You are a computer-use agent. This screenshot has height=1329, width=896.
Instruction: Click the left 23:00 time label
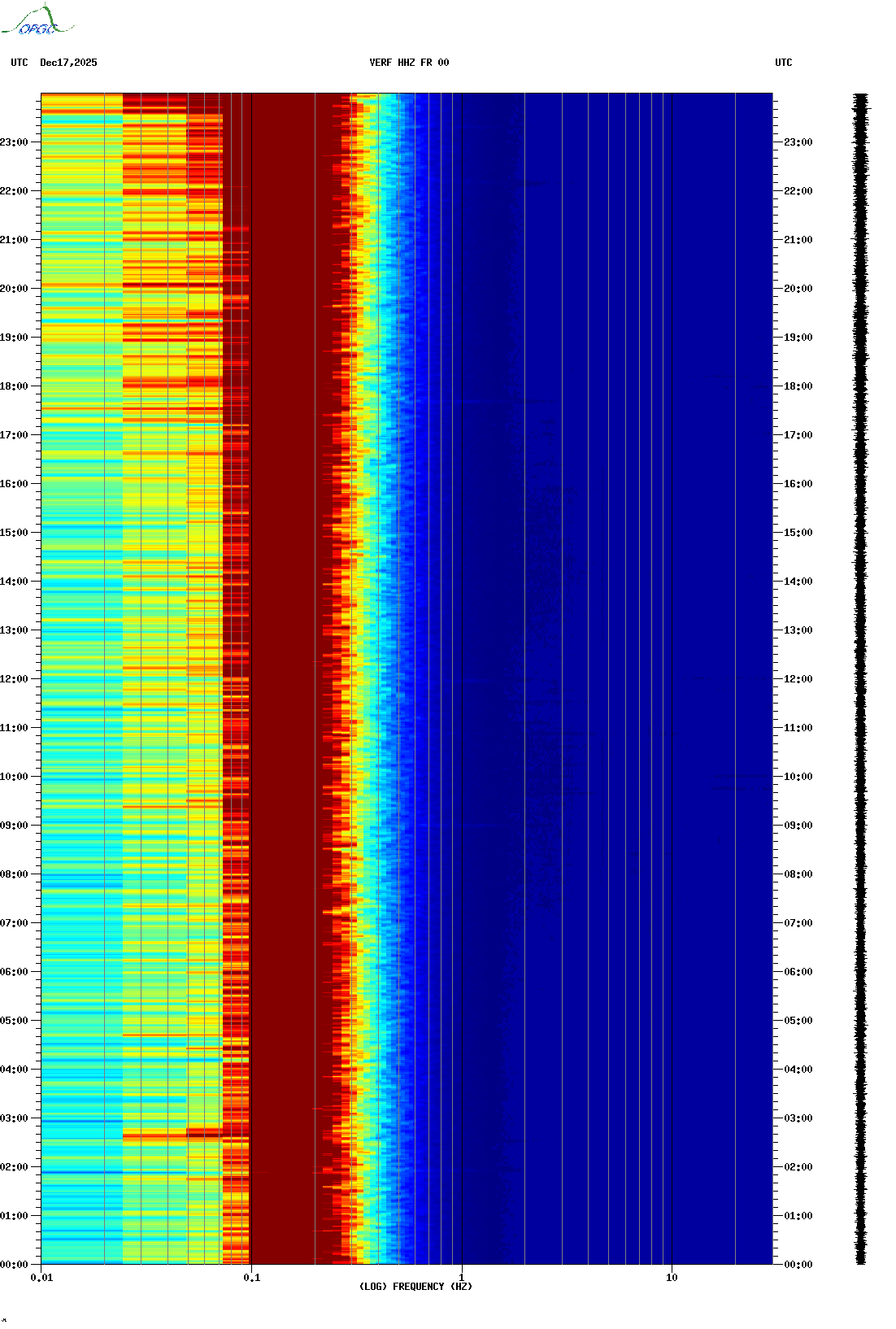pos(14,142)
